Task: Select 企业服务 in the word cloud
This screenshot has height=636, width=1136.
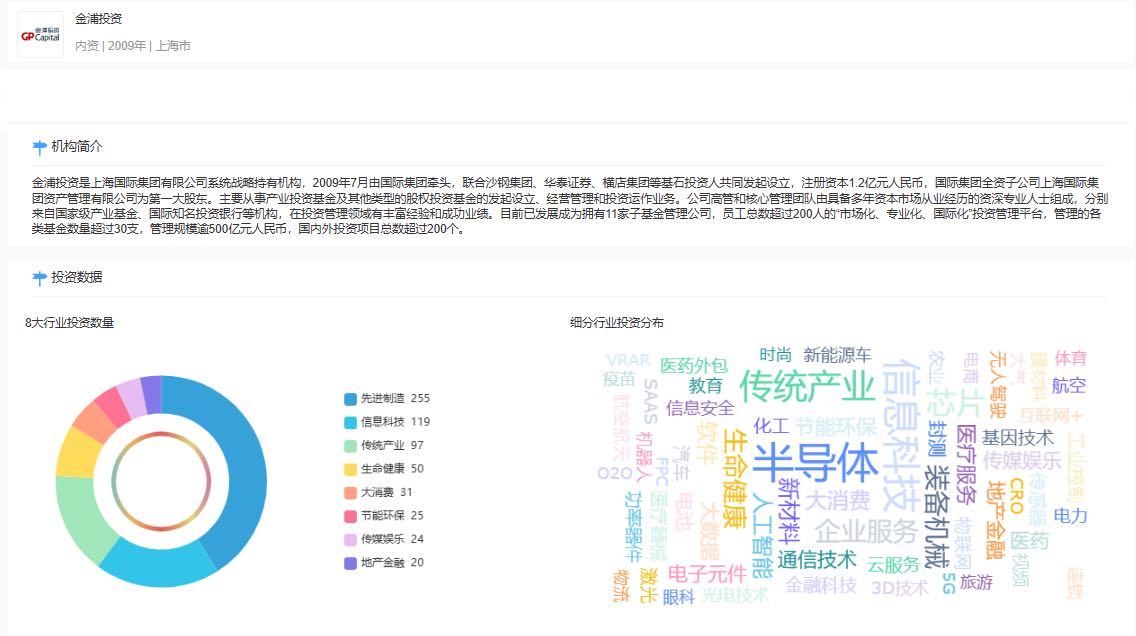Action: pyautogui.click(x=865, y=530)
